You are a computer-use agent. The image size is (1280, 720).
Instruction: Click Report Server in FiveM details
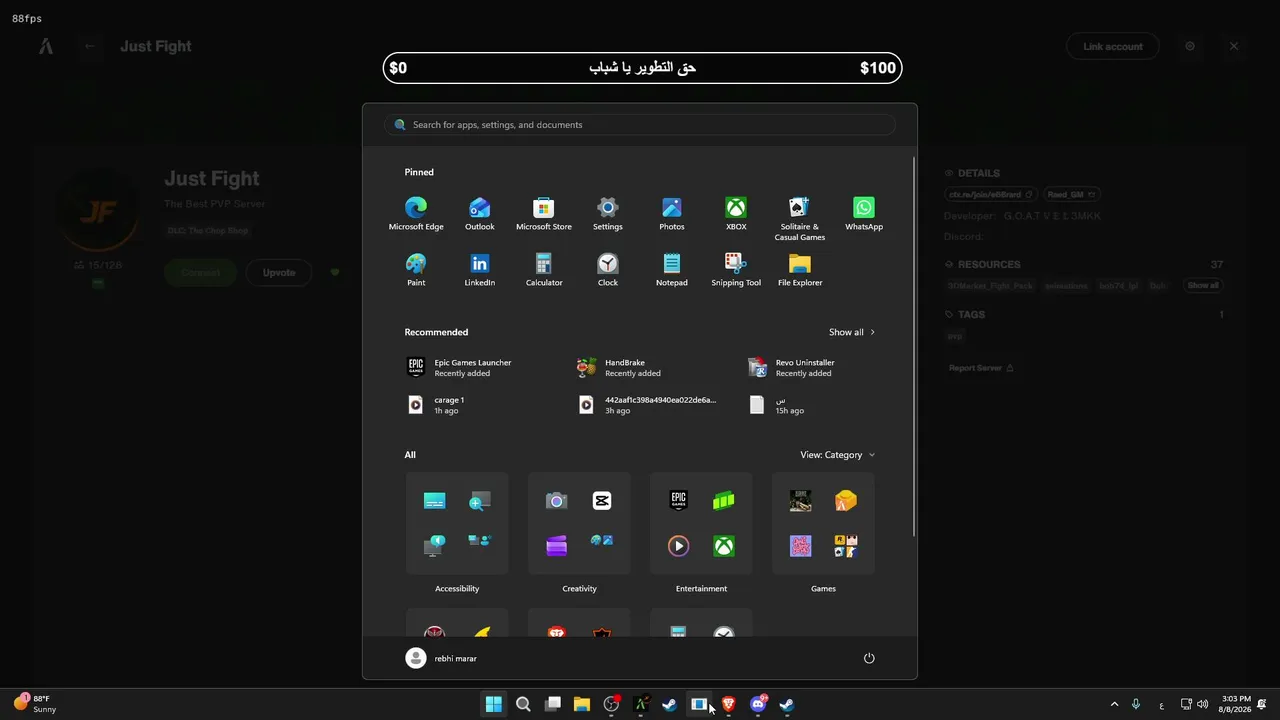[981, 368]
